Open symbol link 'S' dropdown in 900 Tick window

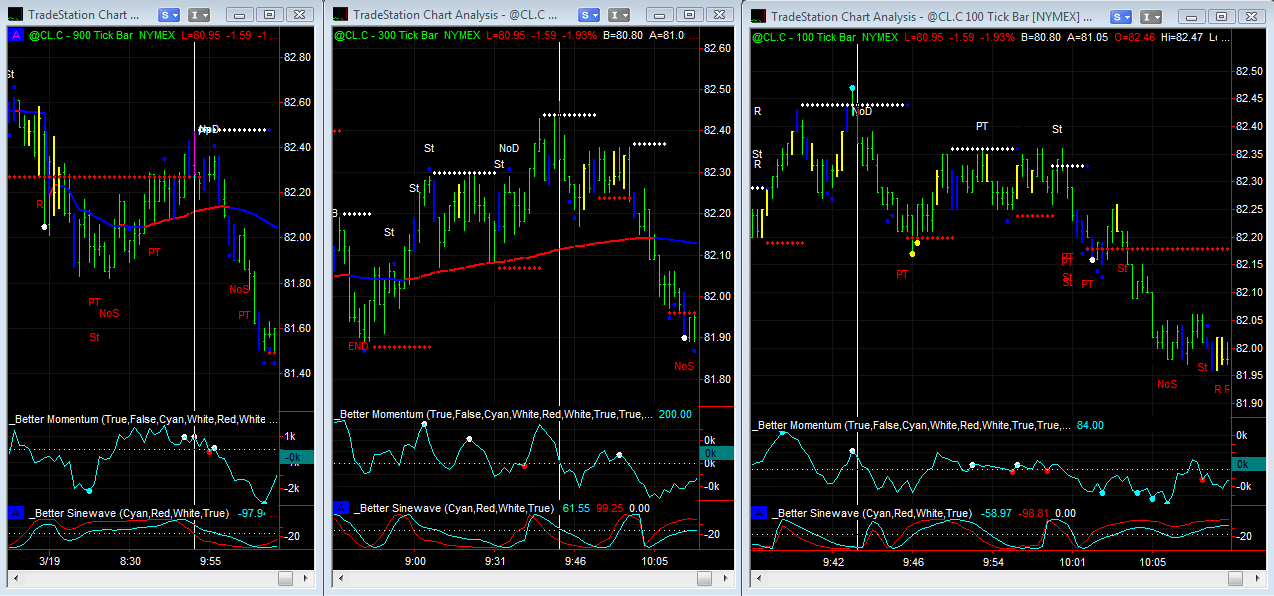pyautogui.click(x=170, y=15)
